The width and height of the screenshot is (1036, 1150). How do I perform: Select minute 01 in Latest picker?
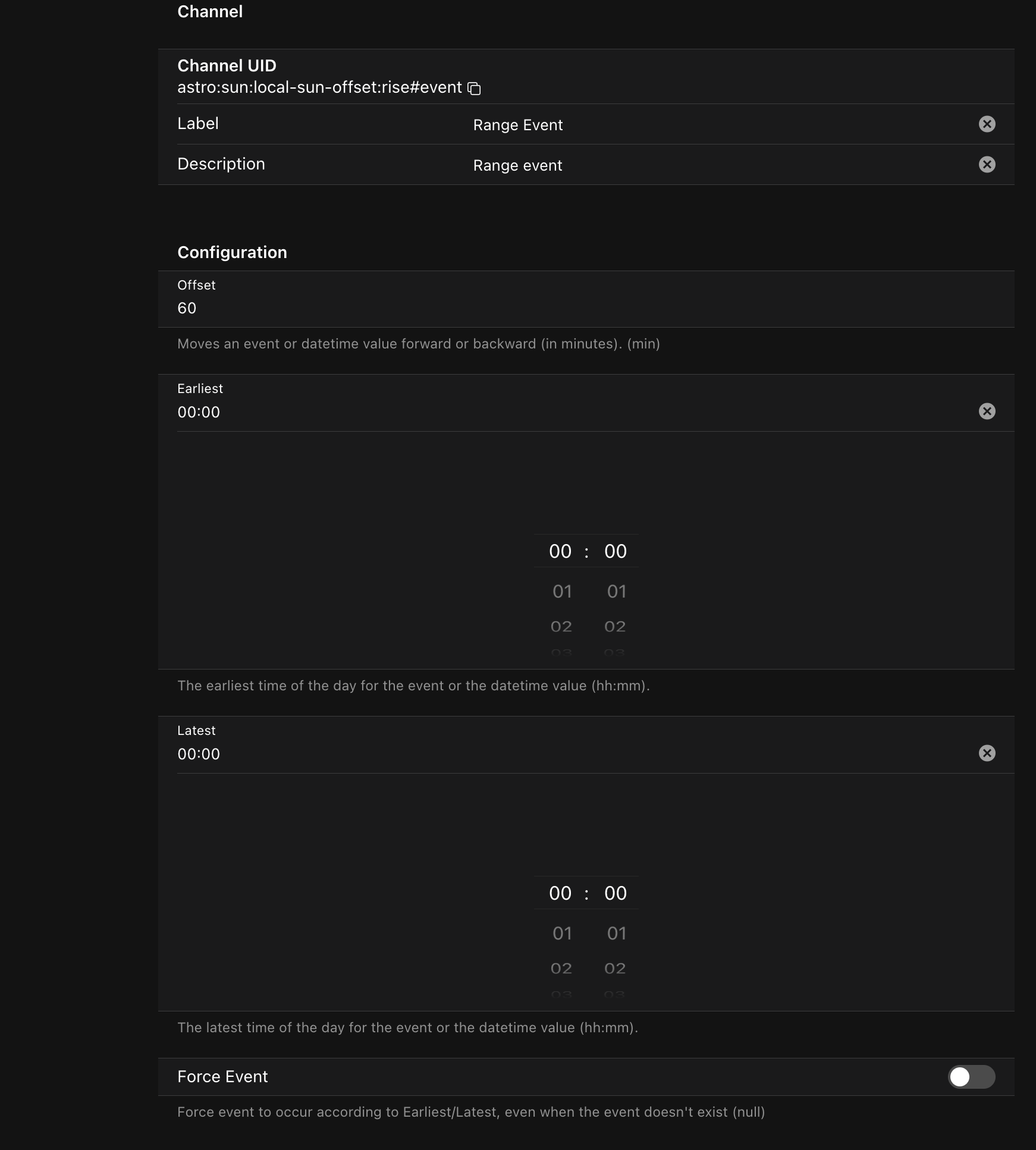coord(616,934)
